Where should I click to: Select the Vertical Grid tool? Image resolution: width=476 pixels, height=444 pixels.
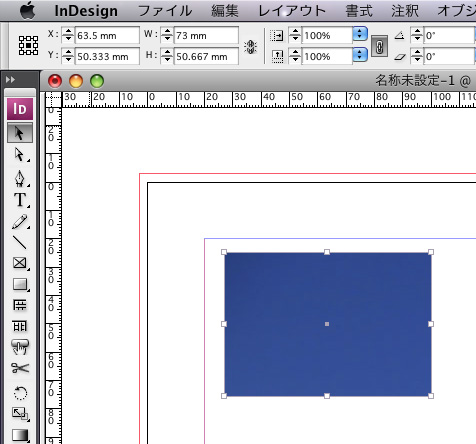[x=20, y=326]
